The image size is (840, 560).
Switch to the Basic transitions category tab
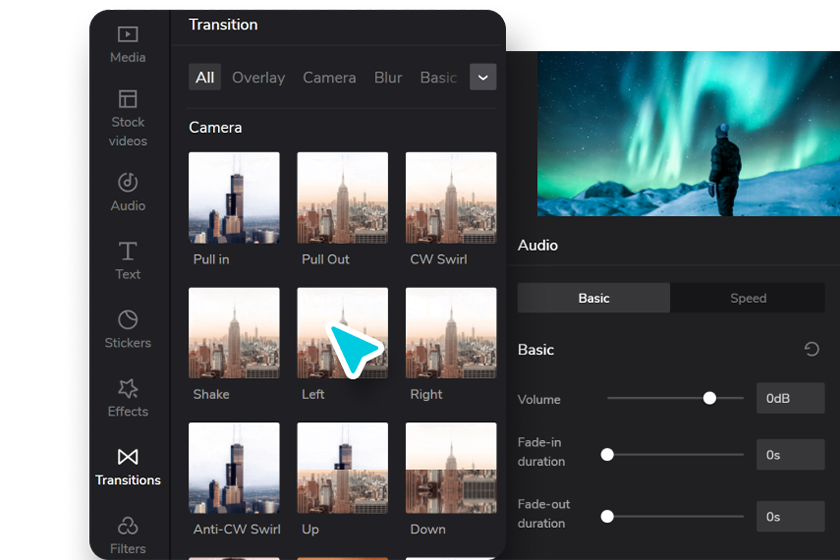tap(438, 78)
